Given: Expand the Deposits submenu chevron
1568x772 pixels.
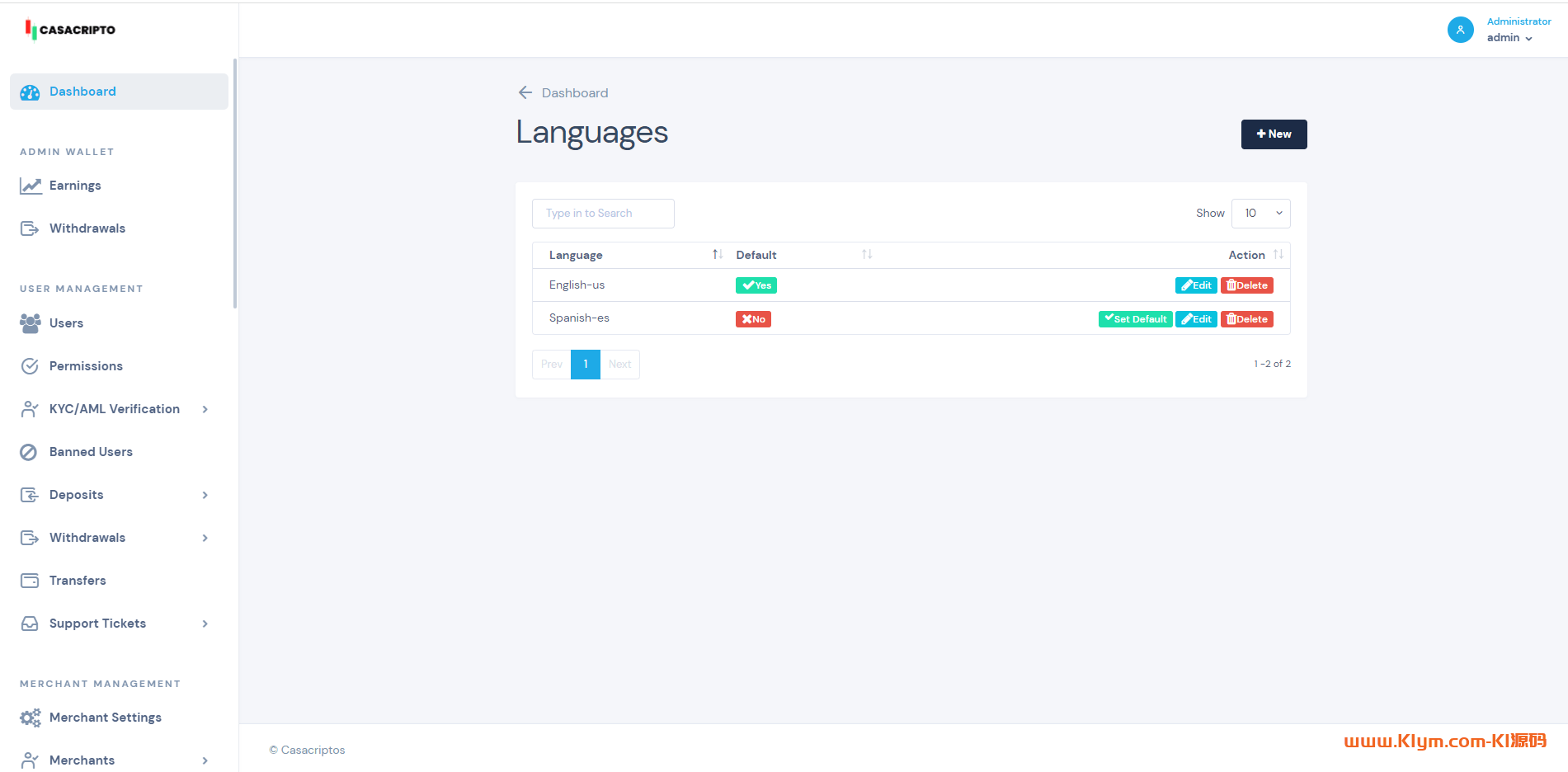Looking at the screenshot, I should tap(205, 495).
